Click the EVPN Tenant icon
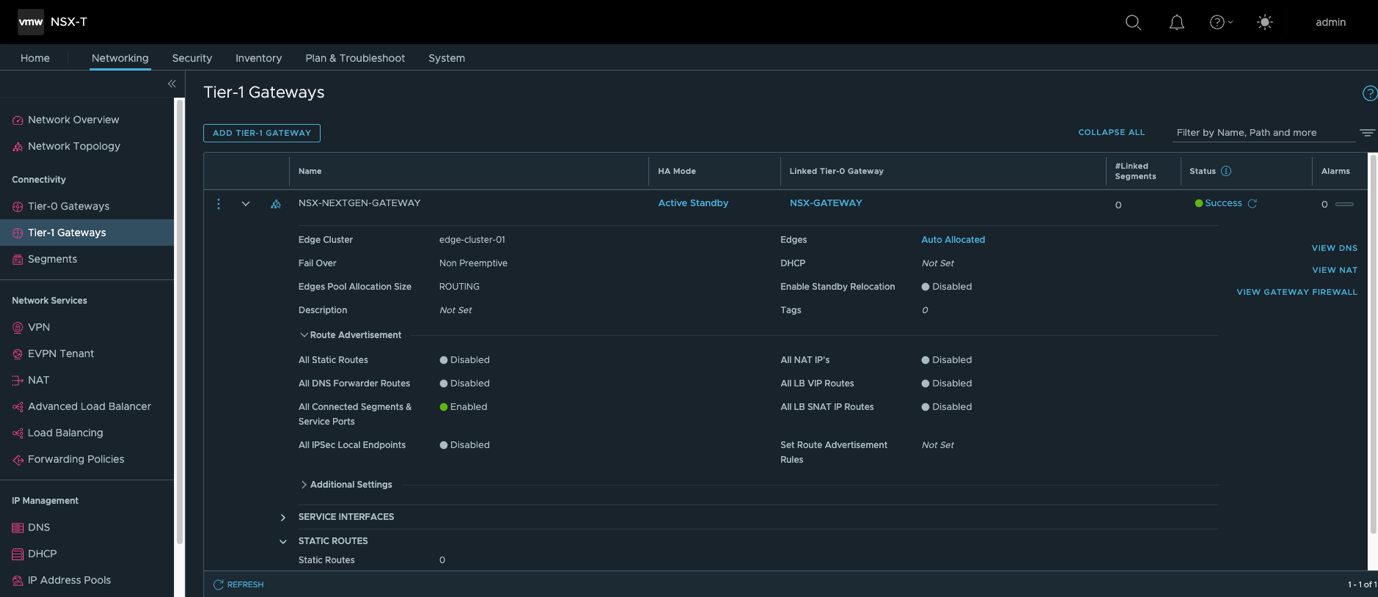The width and height of the screenshot is (1378, 597). pyautogui.click(x=17, y=354)
